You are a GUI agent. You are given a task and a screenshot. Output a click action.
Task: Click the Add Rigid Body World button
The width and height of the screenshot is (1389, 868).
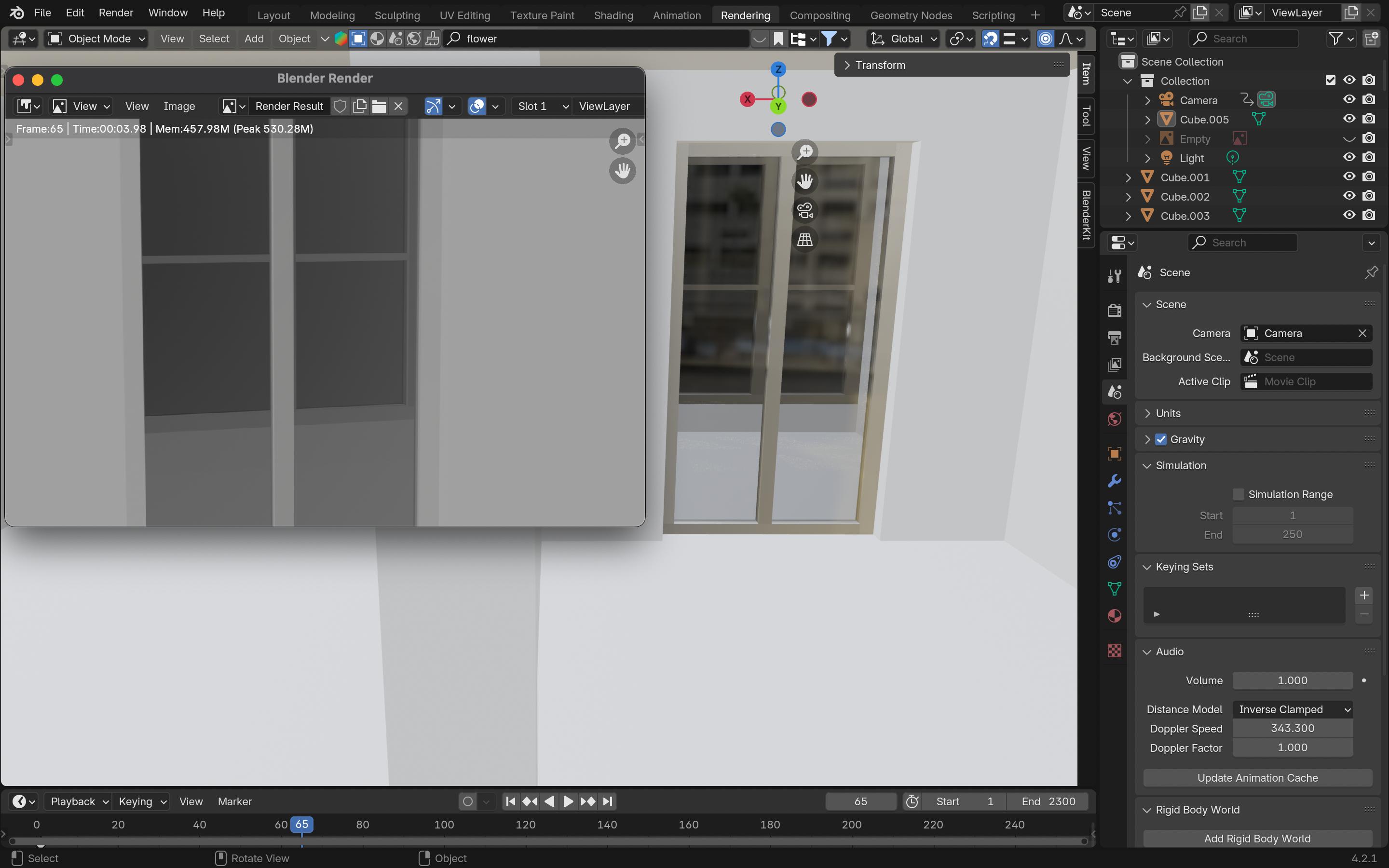(x=1257, y=838)
